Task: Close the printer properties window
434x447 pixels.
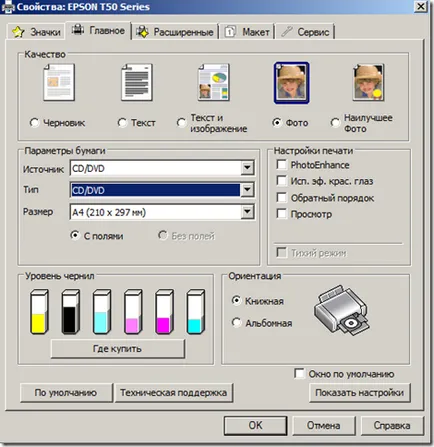Action: tap(421, 7)
